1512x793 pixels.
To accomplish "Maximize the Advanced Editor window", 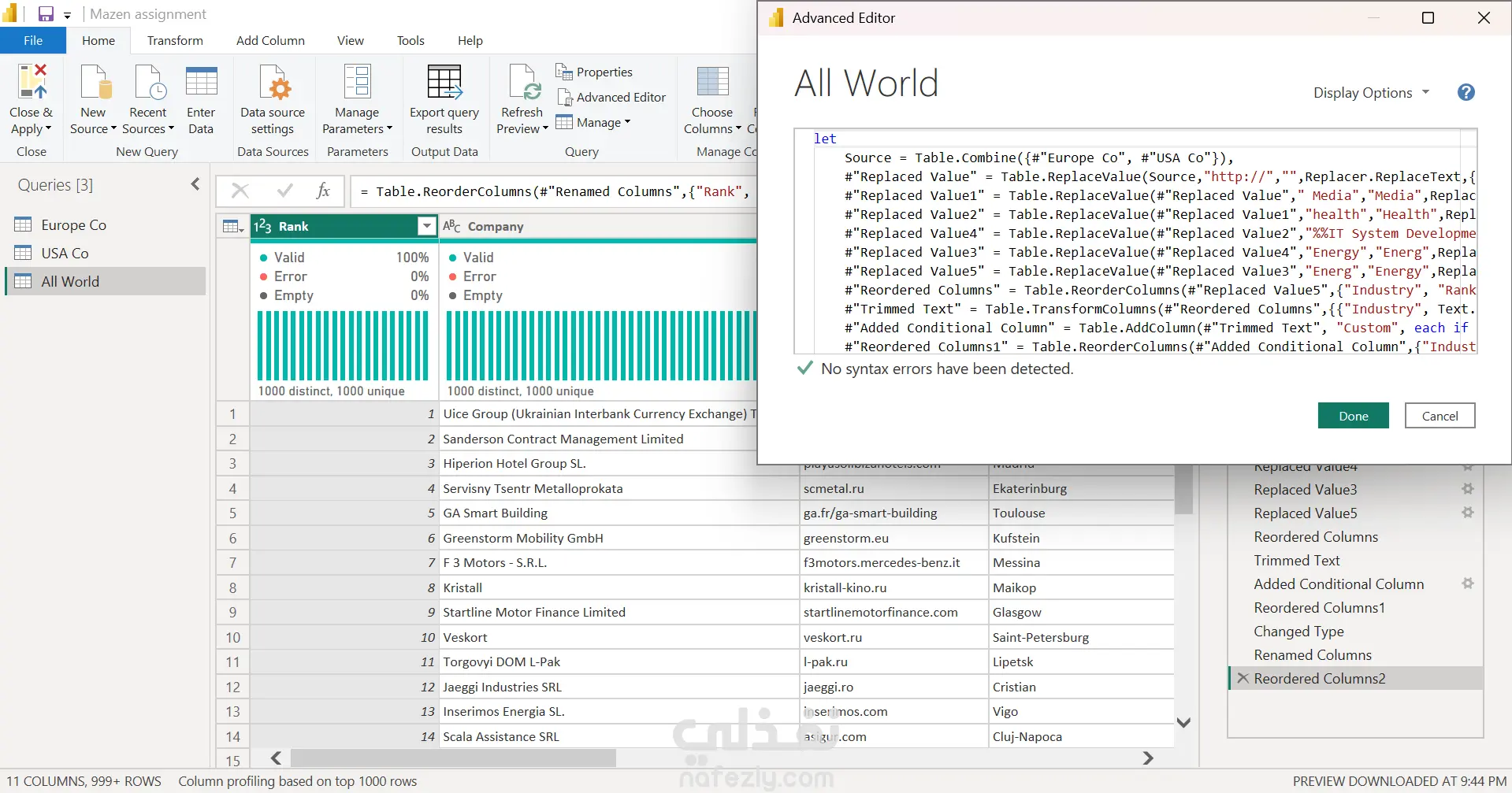I will point(1428,17).
